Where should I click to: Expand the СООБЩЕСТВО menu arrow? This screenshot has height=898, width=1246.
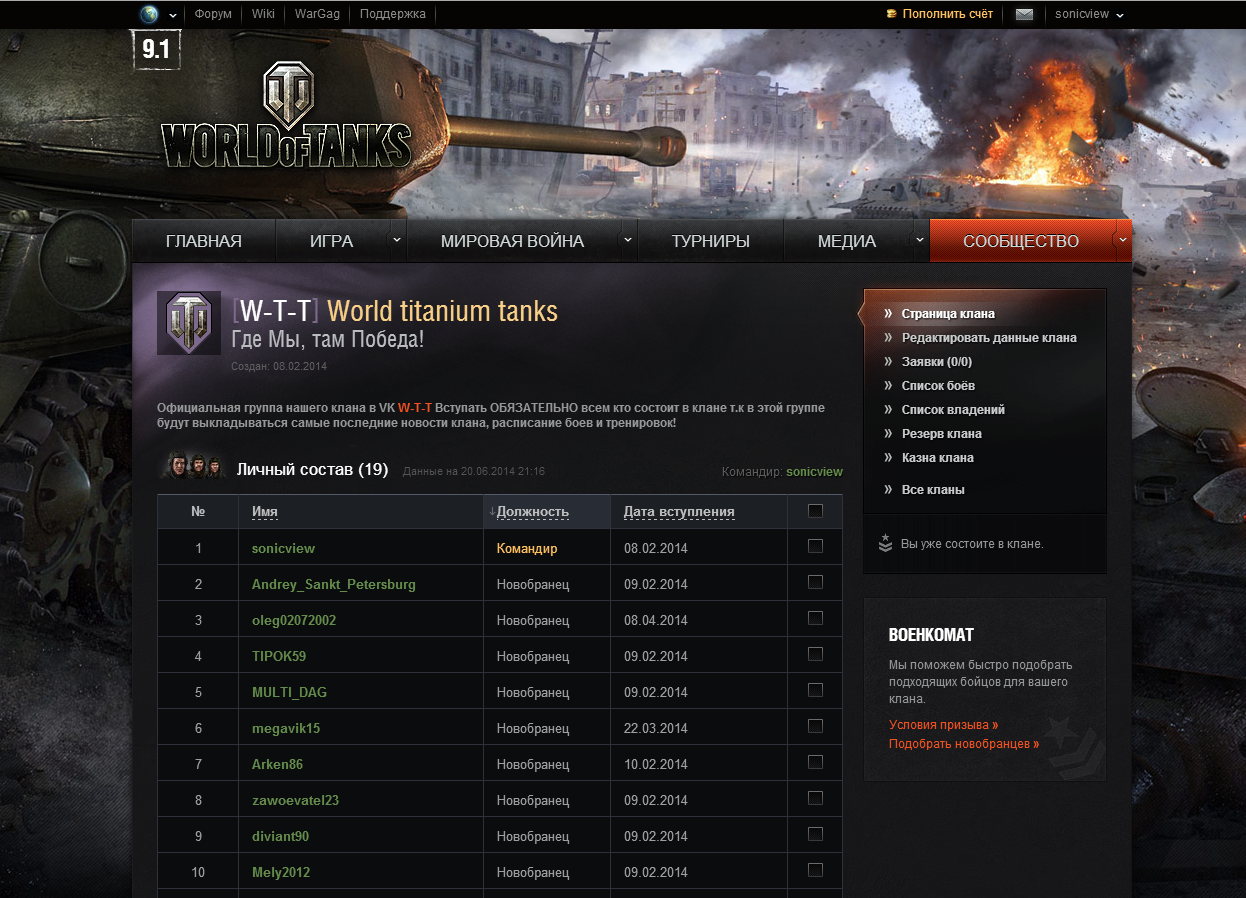tap(1123, 240)
